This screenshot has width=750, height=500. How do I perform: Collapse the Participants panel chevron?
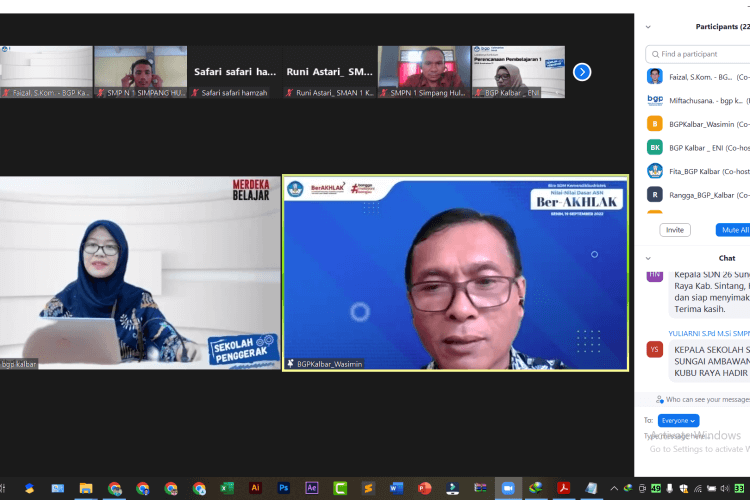click(648, 27)
